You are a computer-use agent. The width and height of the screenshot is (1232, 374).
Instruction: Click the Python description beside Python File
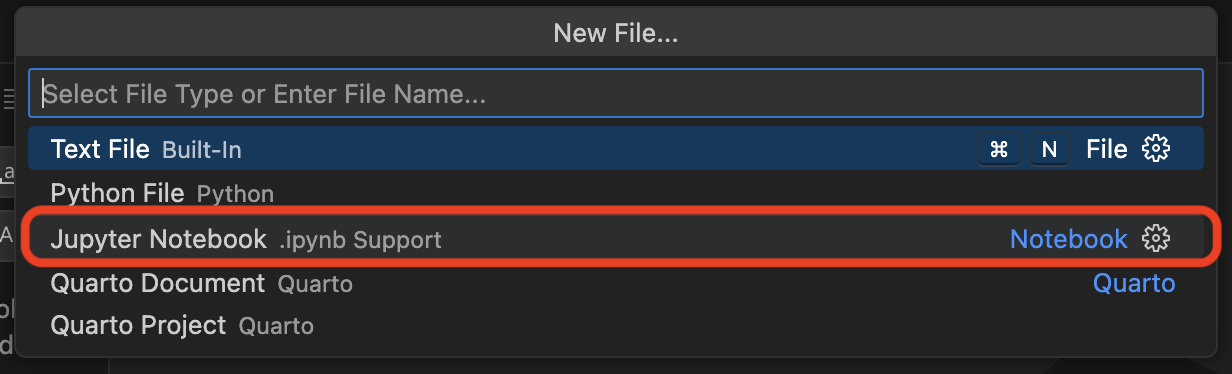(x=235, y=194)
